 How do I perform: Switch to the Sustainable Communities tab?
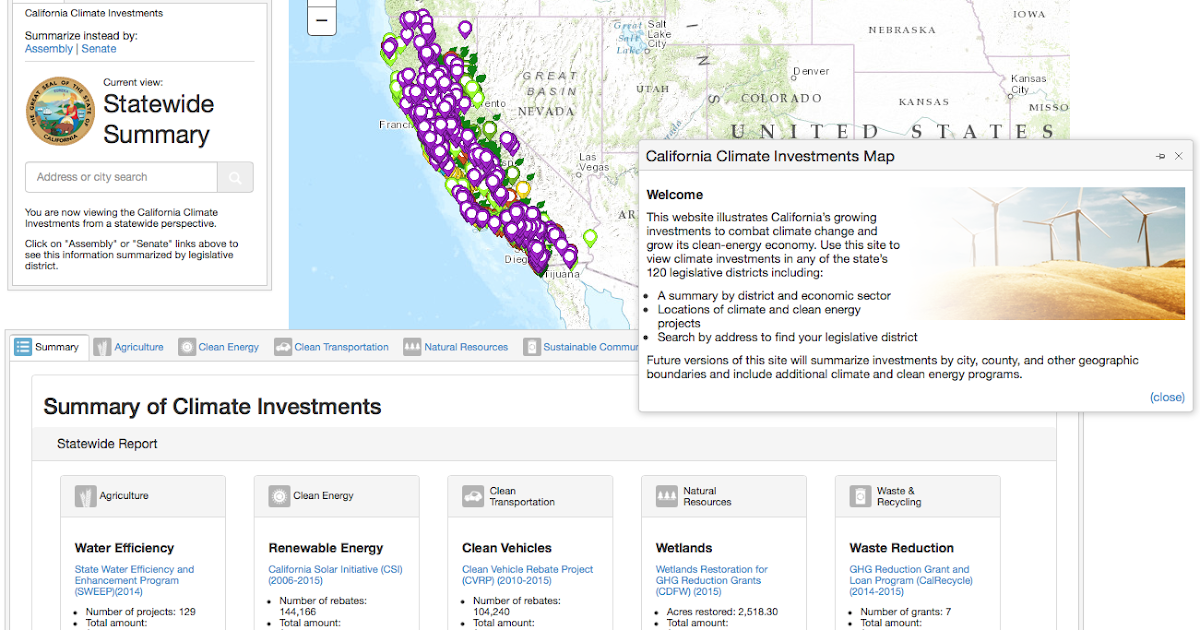click(580, 347)
